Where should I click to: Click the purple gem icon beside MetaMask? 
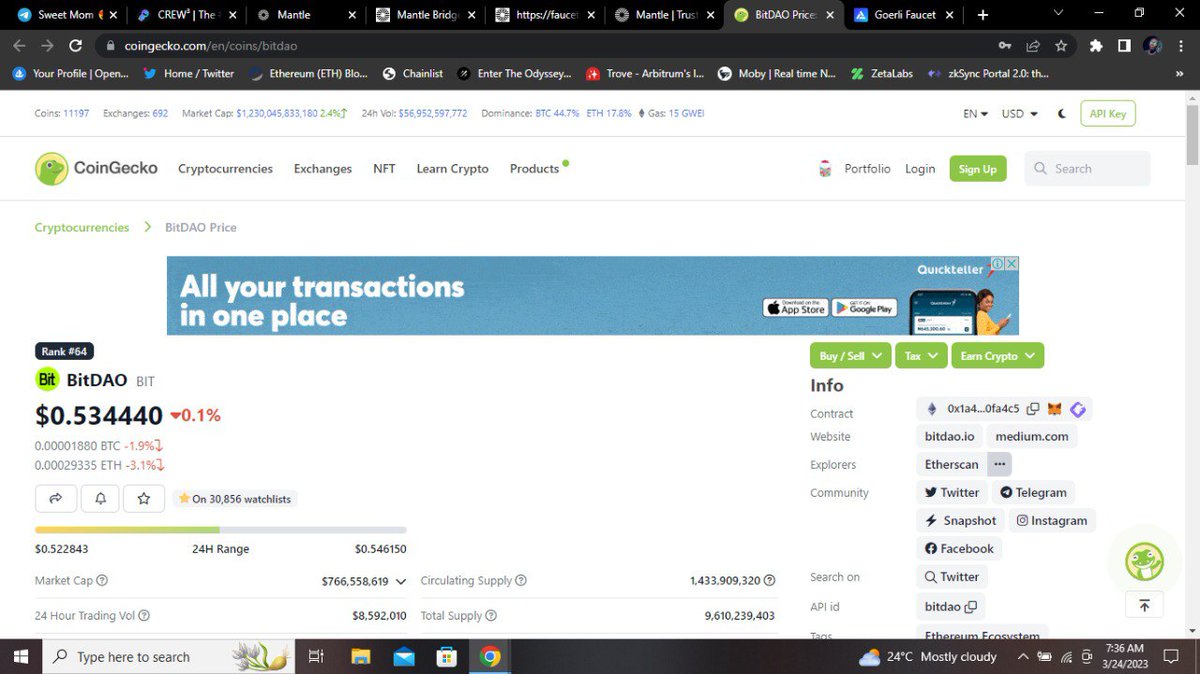pos(1078,409)
